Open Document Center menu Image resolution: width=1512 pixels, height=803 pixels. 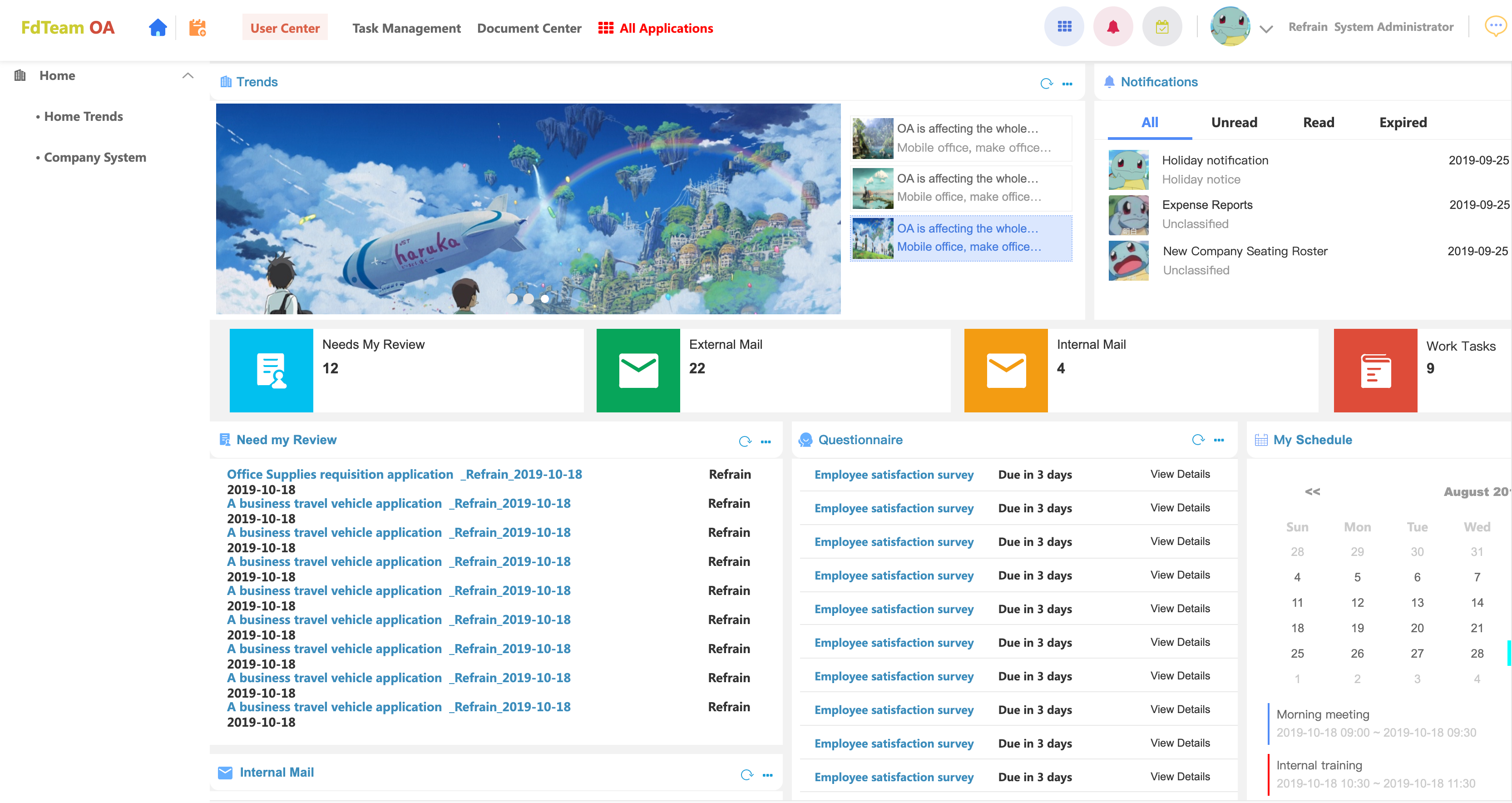click(529, 28)
